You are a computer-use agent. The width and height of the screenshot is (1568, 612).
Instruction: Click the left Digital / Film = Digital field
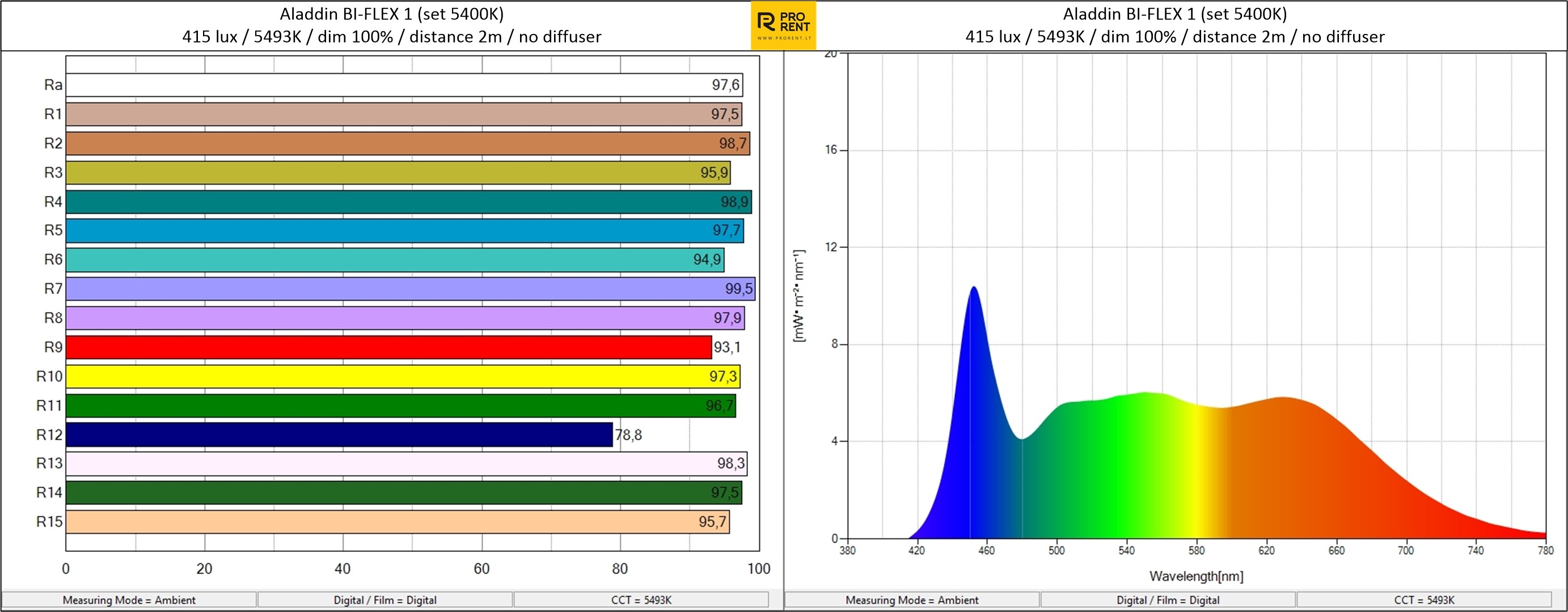[x=385, y=600]
